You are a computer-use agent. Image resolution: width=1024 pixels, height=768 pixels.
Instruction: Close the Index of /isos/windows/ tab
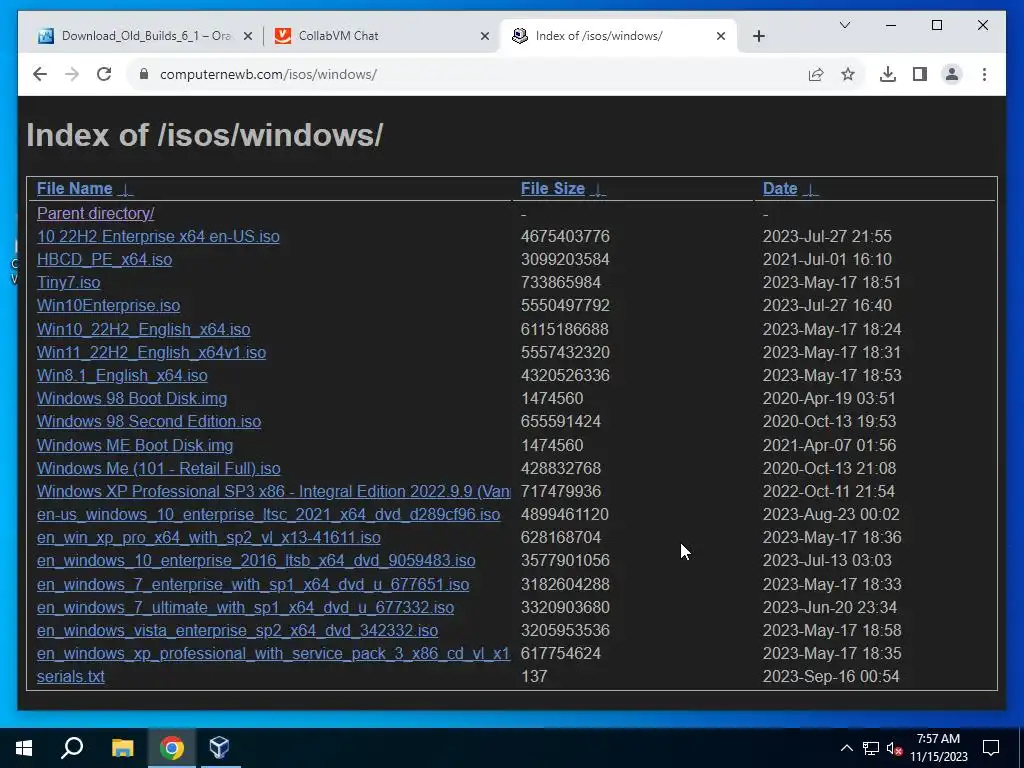tap(721, 36)
